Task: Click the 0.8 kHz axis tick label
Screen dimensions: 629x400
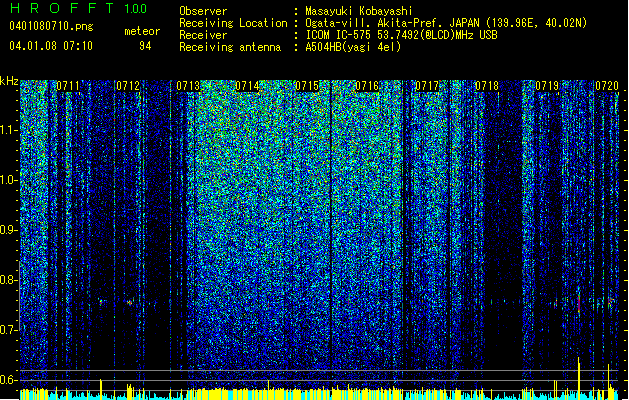Action: click(9, 280)
